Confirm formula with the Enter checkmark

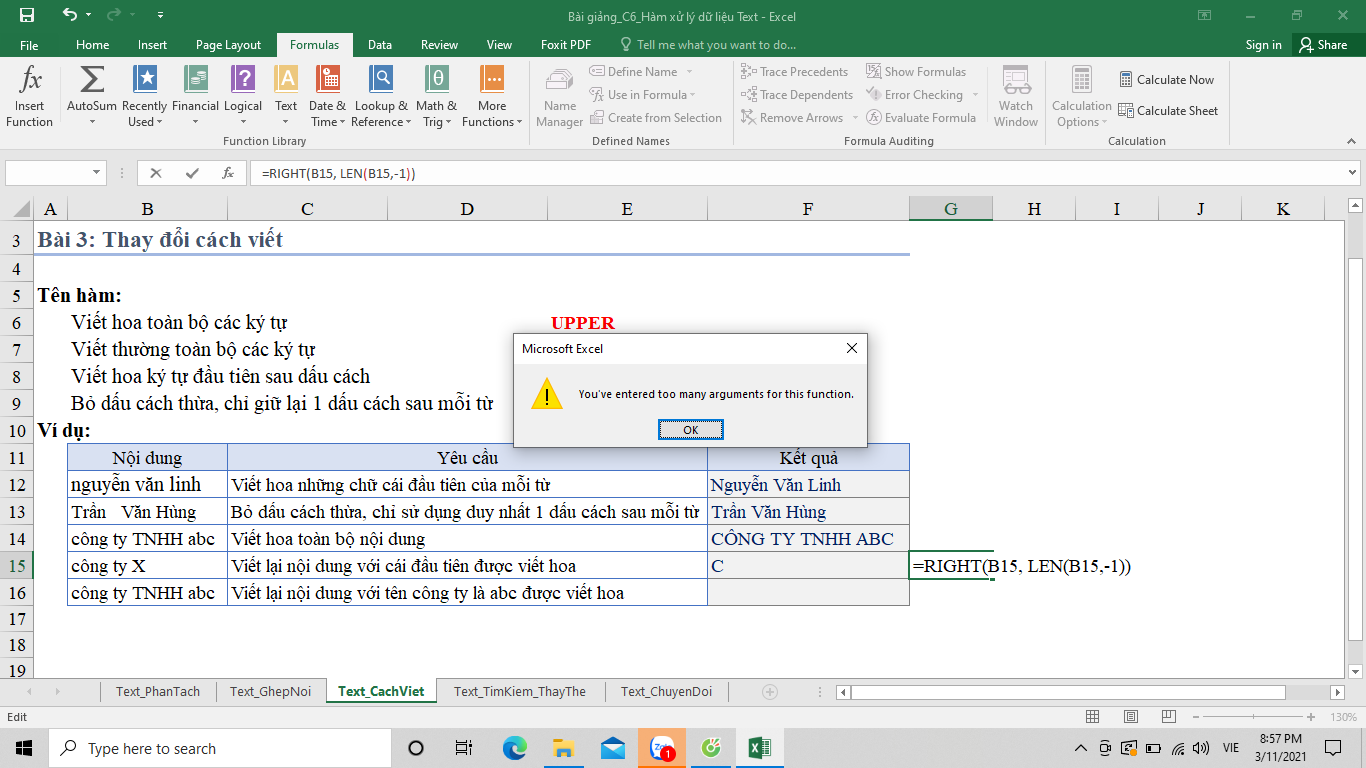point(192,173)
